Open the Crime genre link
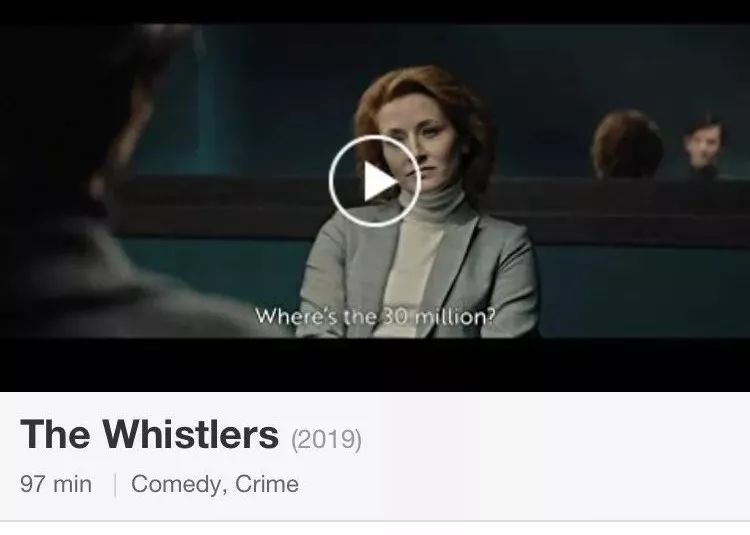750x535 pixels. coord(267,483)
